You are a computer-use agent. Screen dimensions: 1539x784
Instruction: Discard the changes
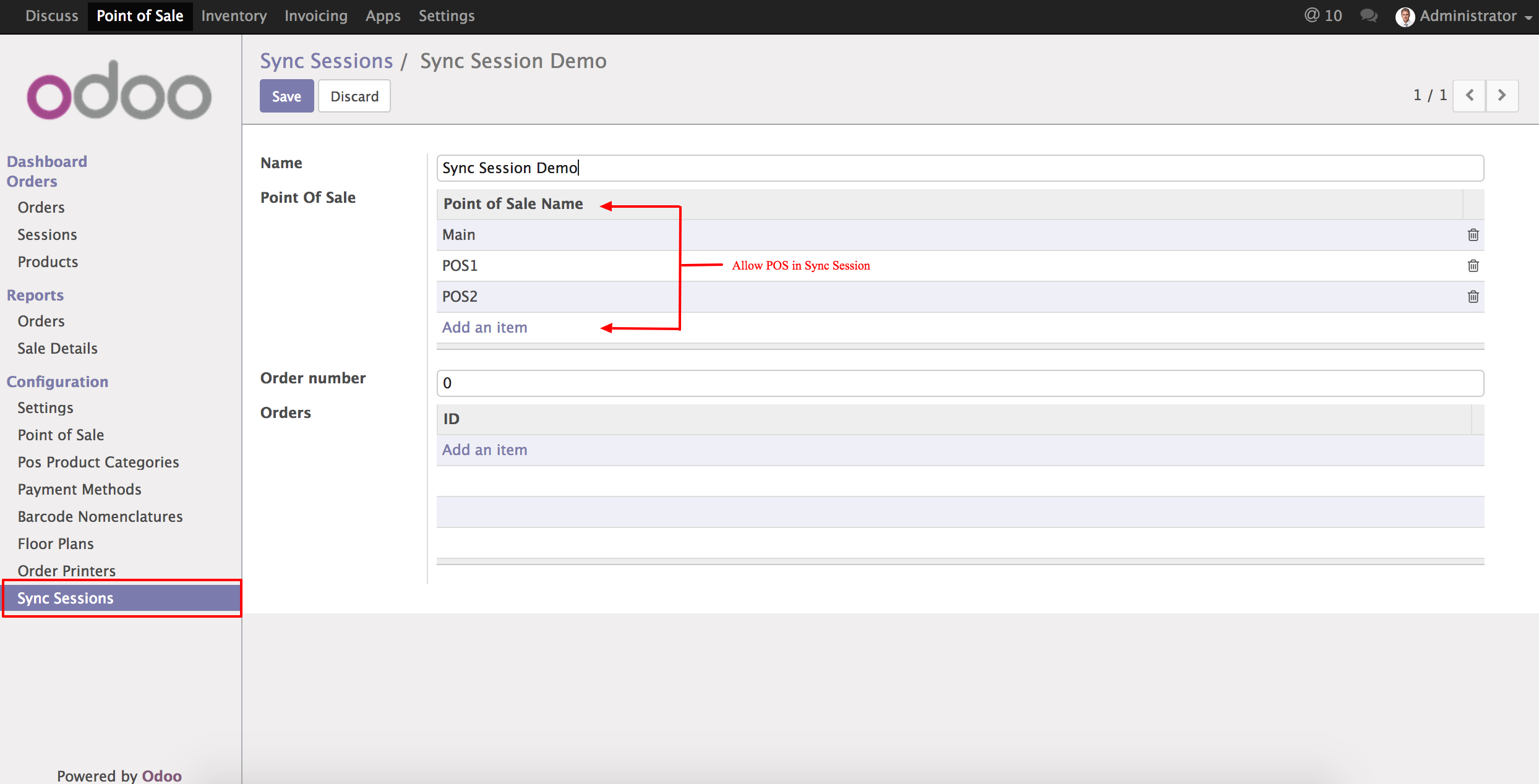[x=354, y=96]
